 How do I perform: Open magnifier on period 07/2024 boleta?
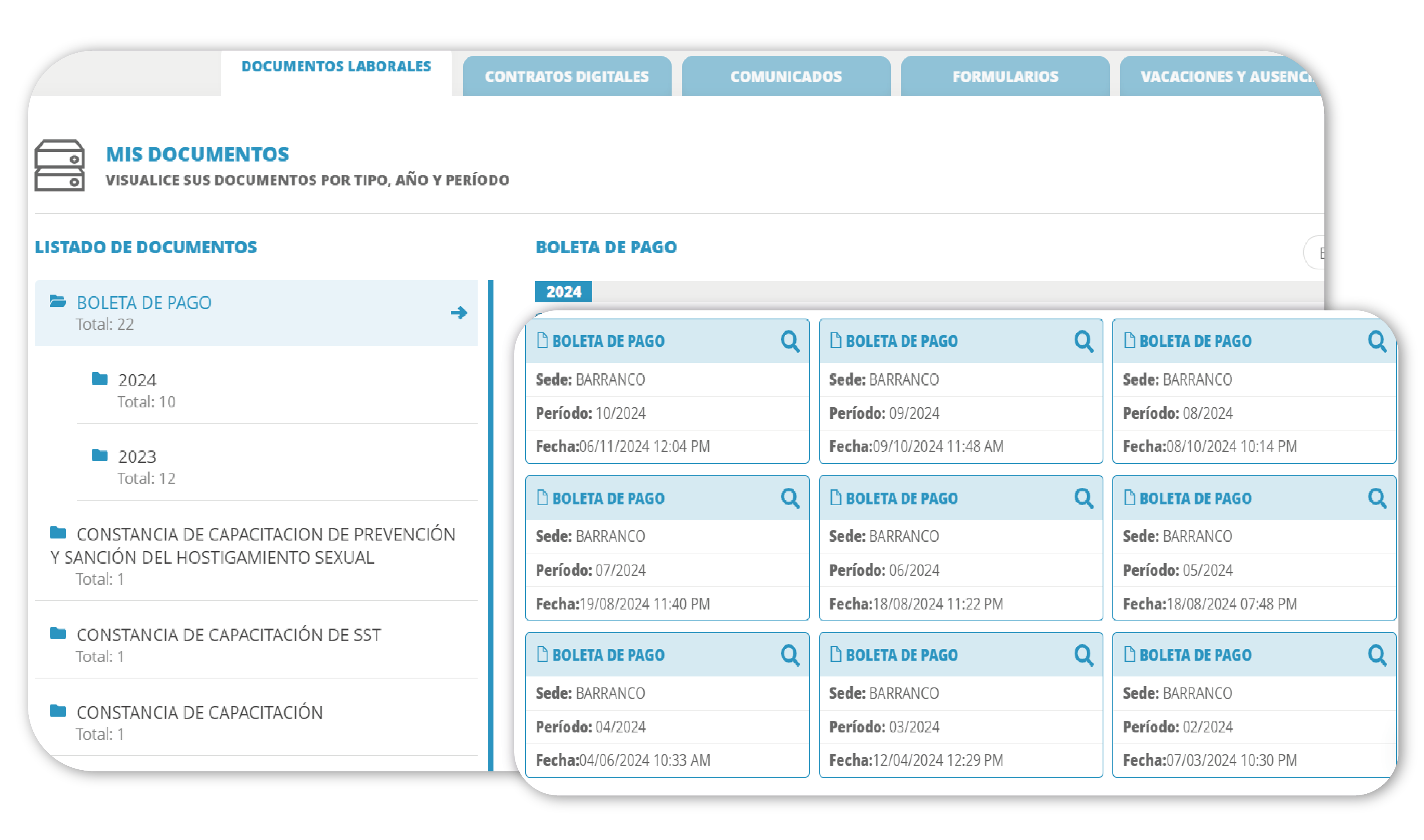790,499
